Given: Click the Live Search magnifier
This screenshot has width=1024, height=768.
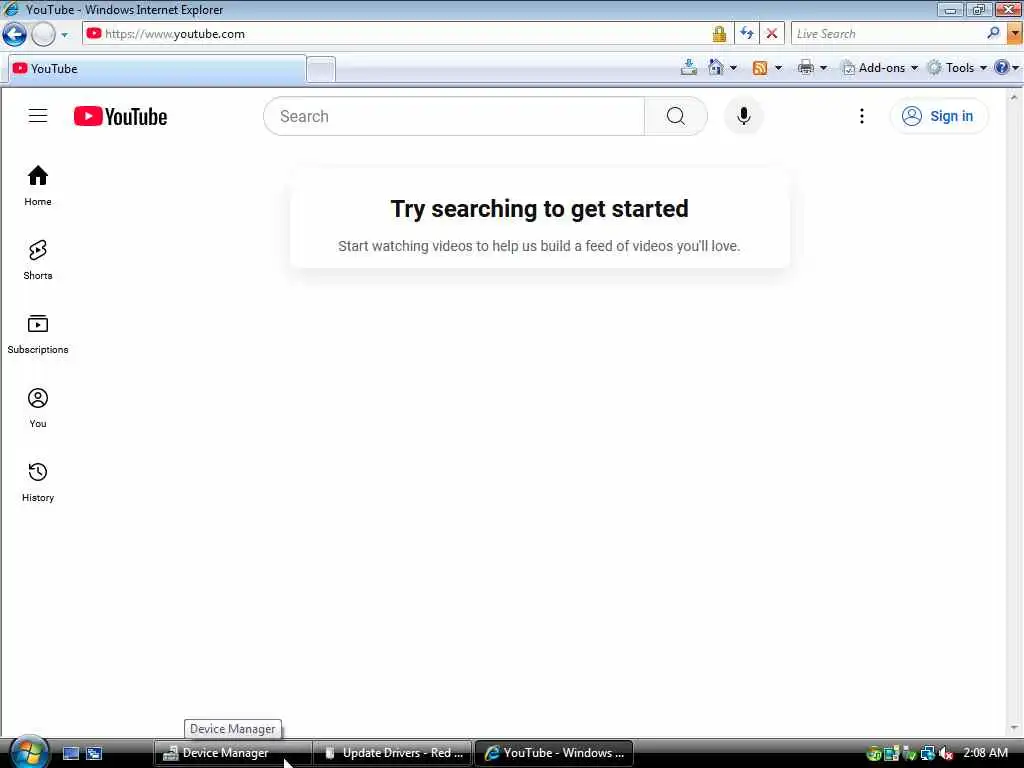Looking at the screenshot, I should [993, 33].
